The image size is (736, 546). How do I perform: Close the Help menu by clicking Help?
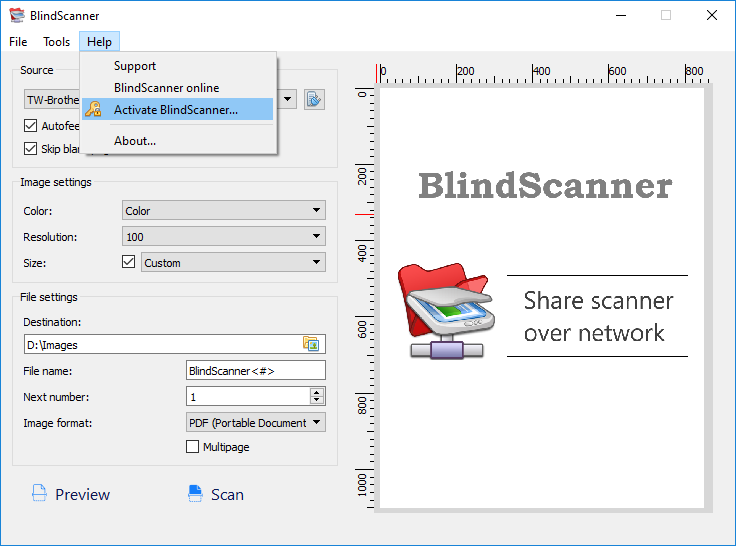[100, 42]
